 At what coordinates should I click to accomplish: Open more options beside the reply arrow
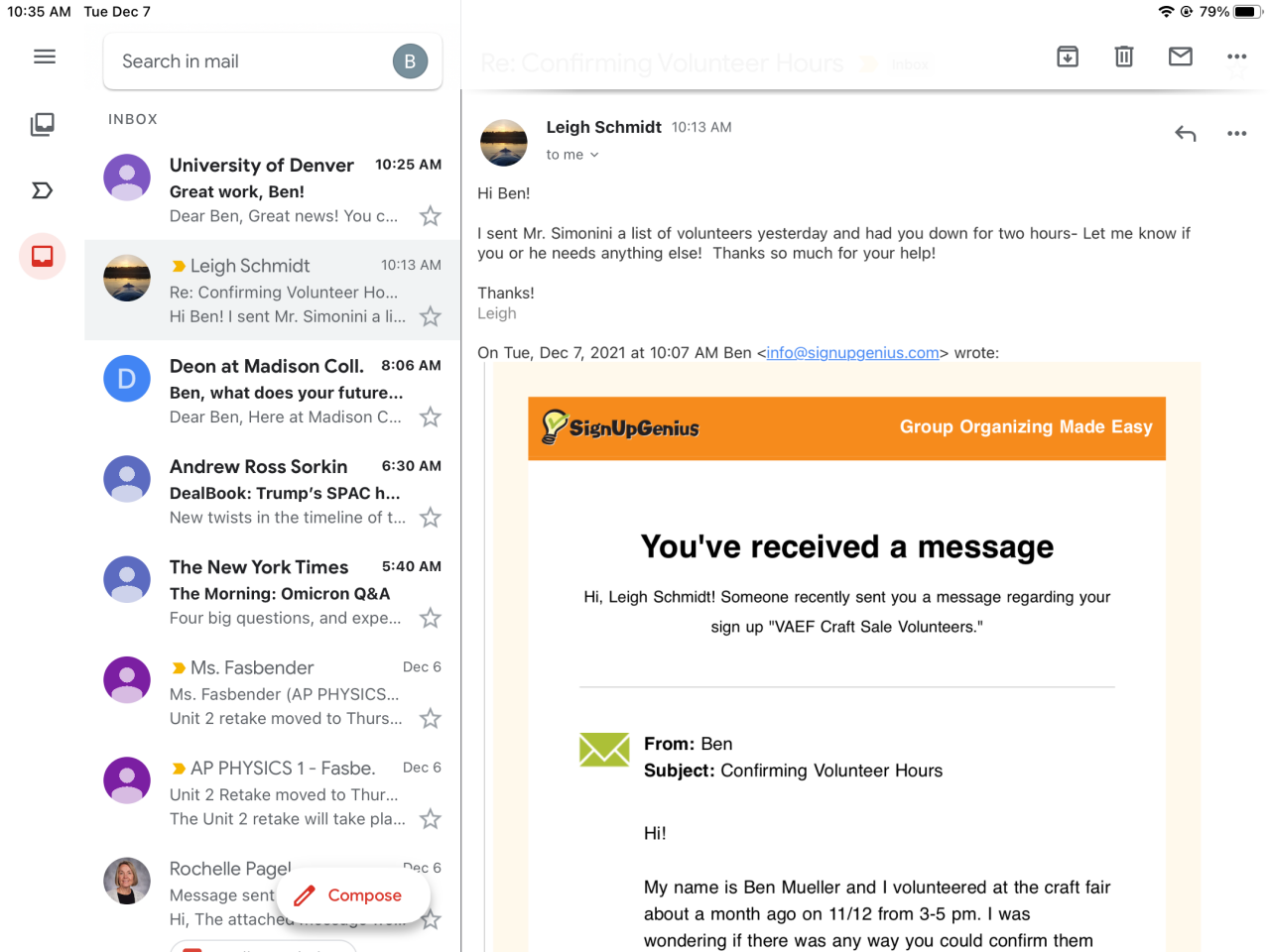click(1236, 134)
